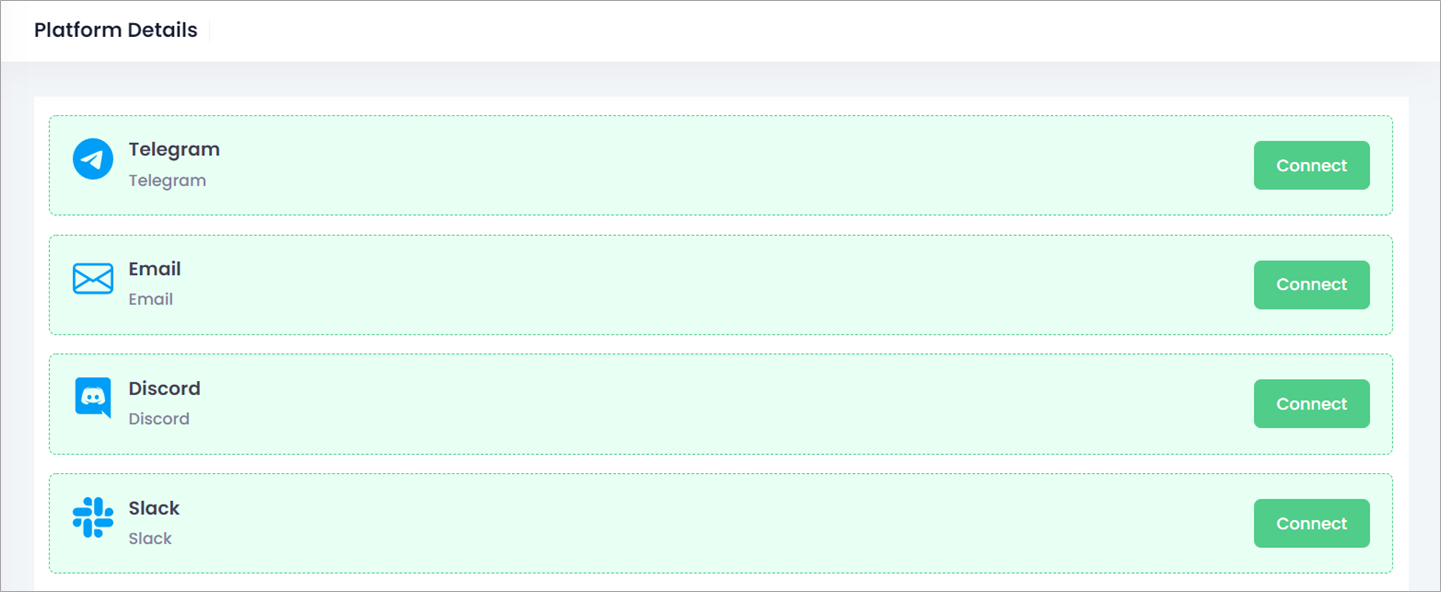The image size is (1441, 592).
Task: Select the bold Discord title text
Action: [x=165, y=388]
